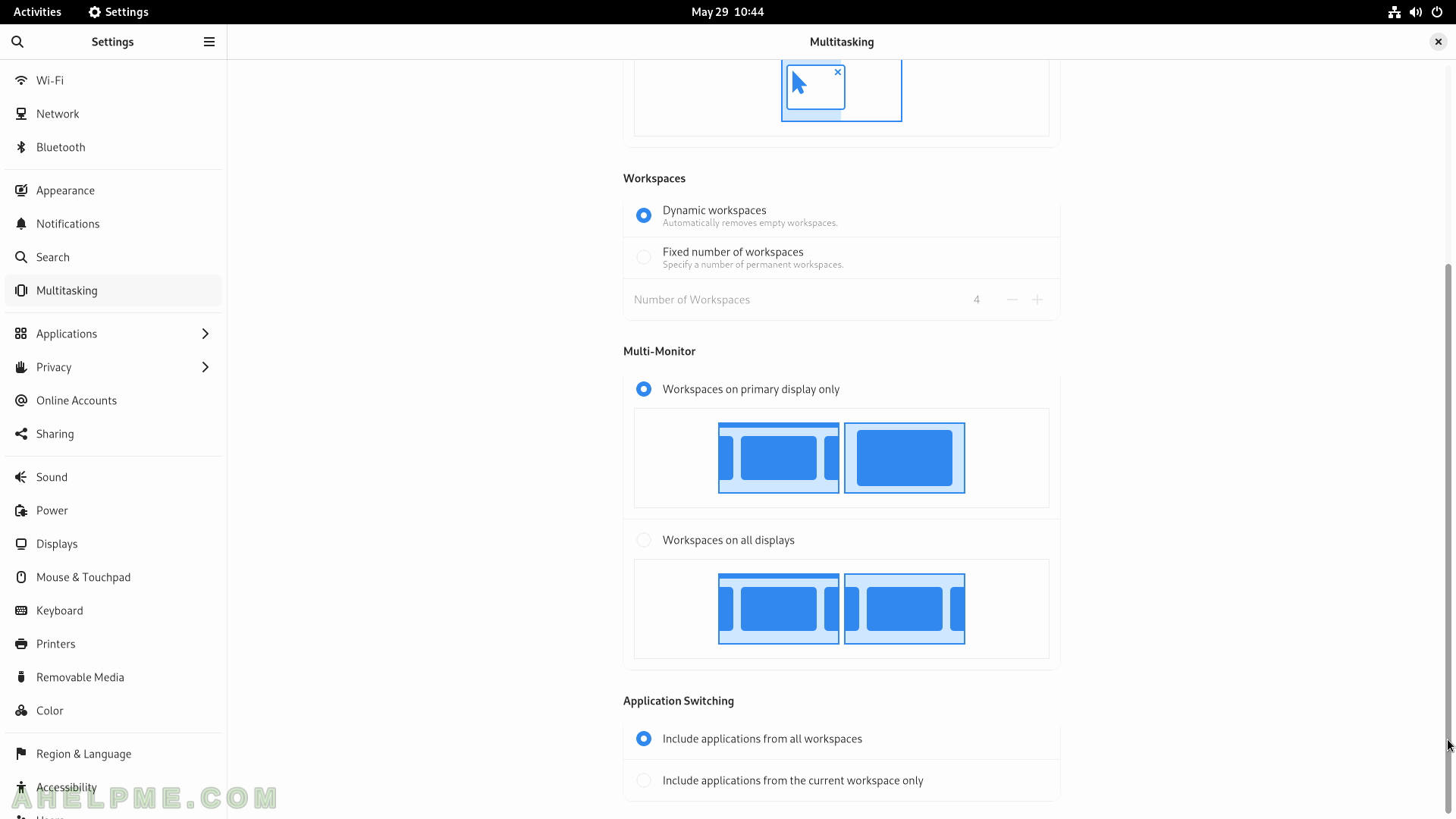
Task: Go to Wi-Fi settings panel
Action: click(114, 80)
